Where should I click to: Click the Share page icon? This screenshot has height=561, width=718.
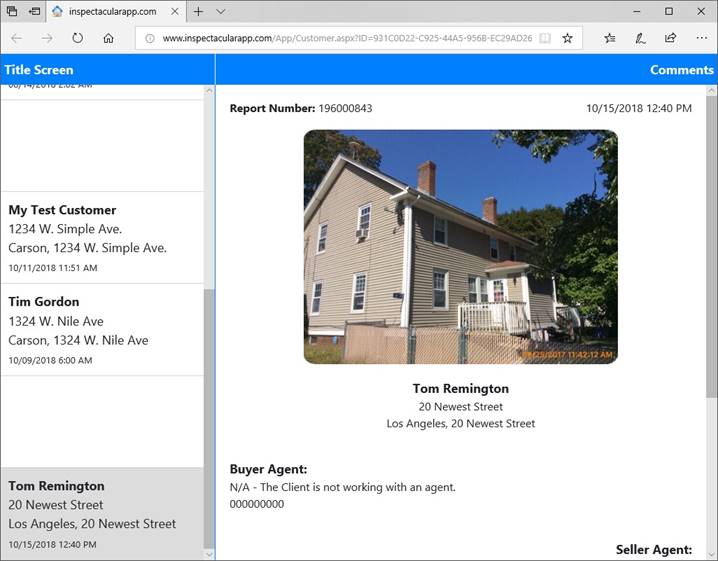pos(670,38)
